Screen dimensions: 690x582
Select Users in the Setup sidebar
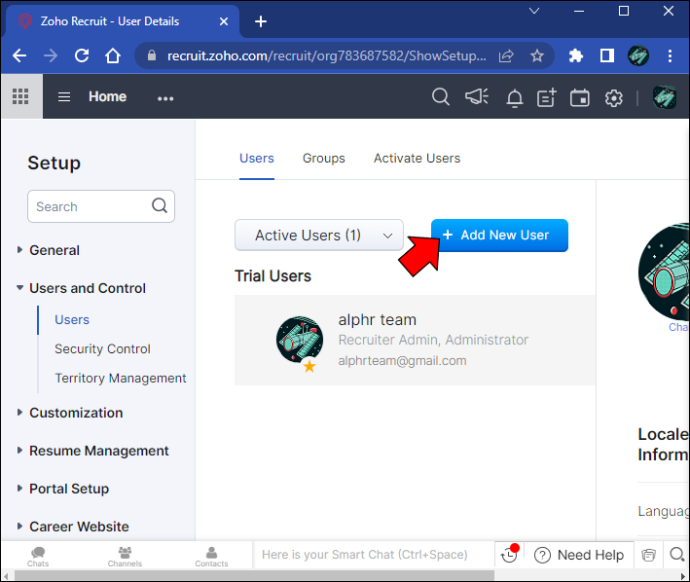point(72,319)
